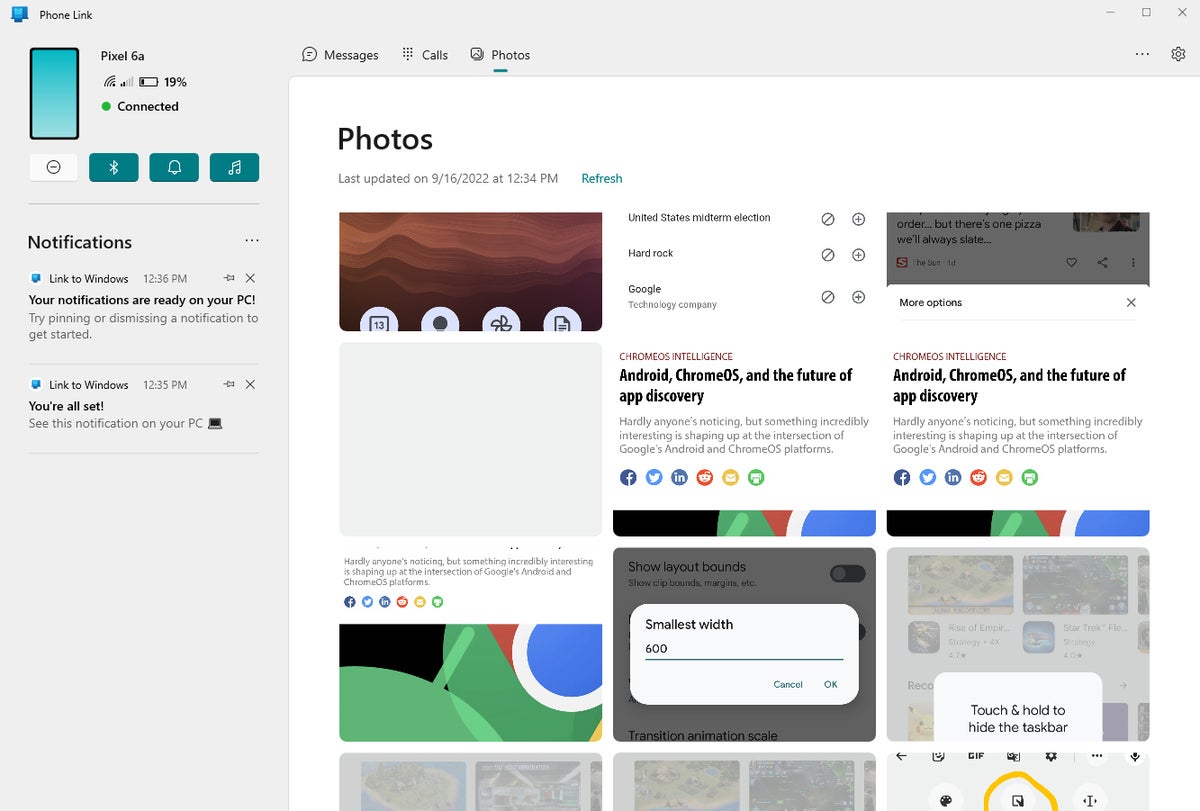
Task: Open the blank gray photo thumbnail
Action: tap(470, 440)
